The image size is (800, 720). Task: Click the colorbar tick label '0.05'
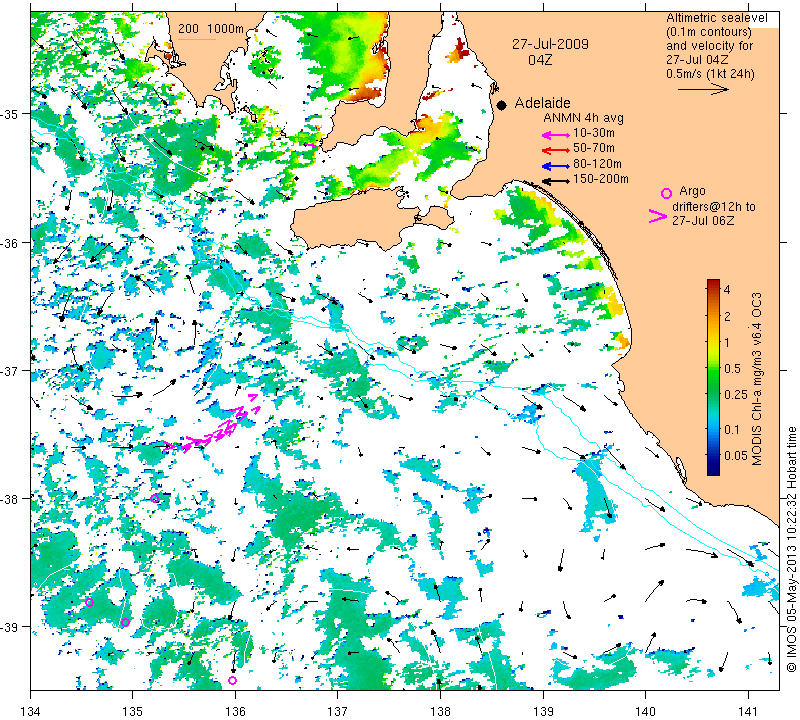(x=736, y=455)
